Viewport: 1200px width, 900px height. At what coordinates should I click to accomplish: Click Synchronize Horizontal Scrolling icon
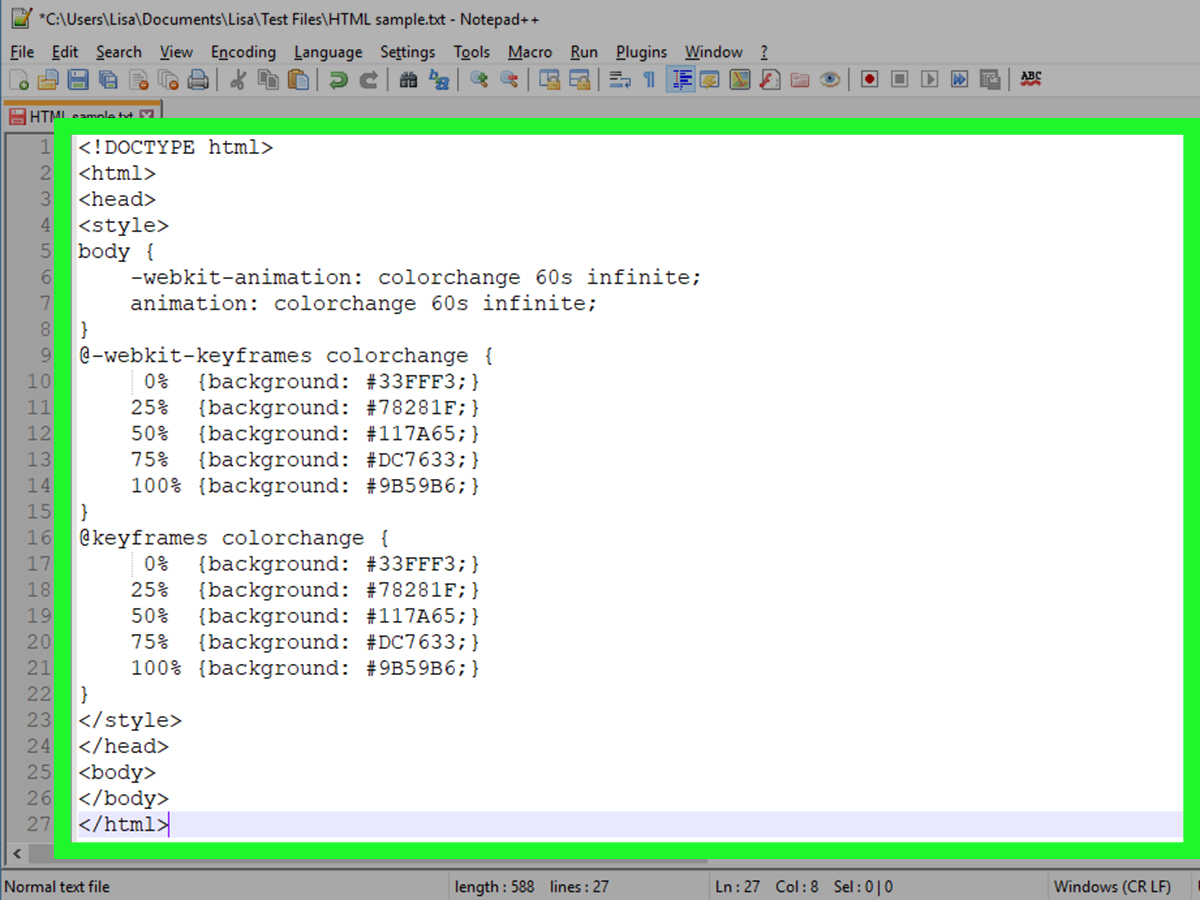(x=579, y=80)
